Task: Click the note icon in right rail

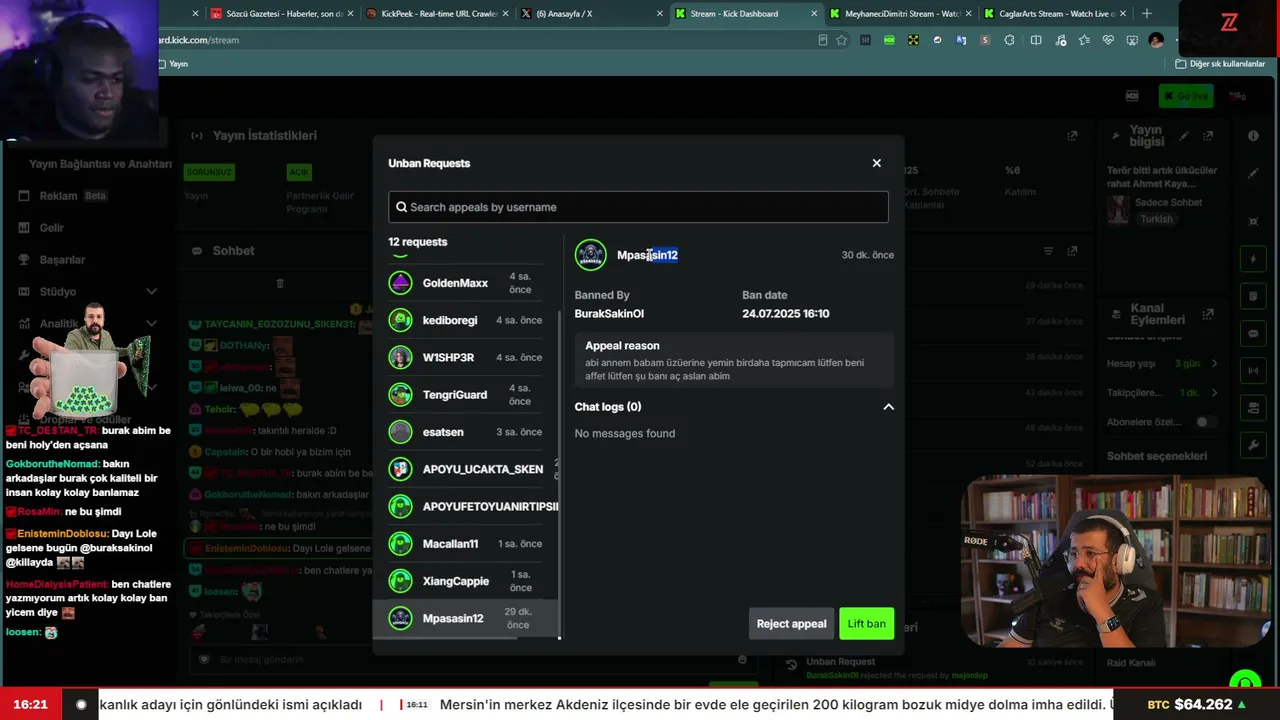Action: (x=1253, y=297)
